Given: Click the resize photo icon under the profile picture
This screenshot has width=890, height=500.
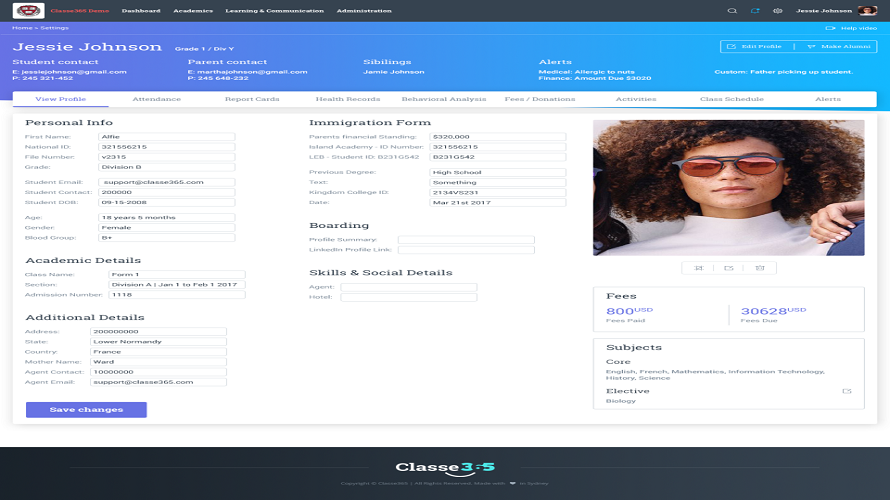Looking at the screenshot, I should [699, 268].
